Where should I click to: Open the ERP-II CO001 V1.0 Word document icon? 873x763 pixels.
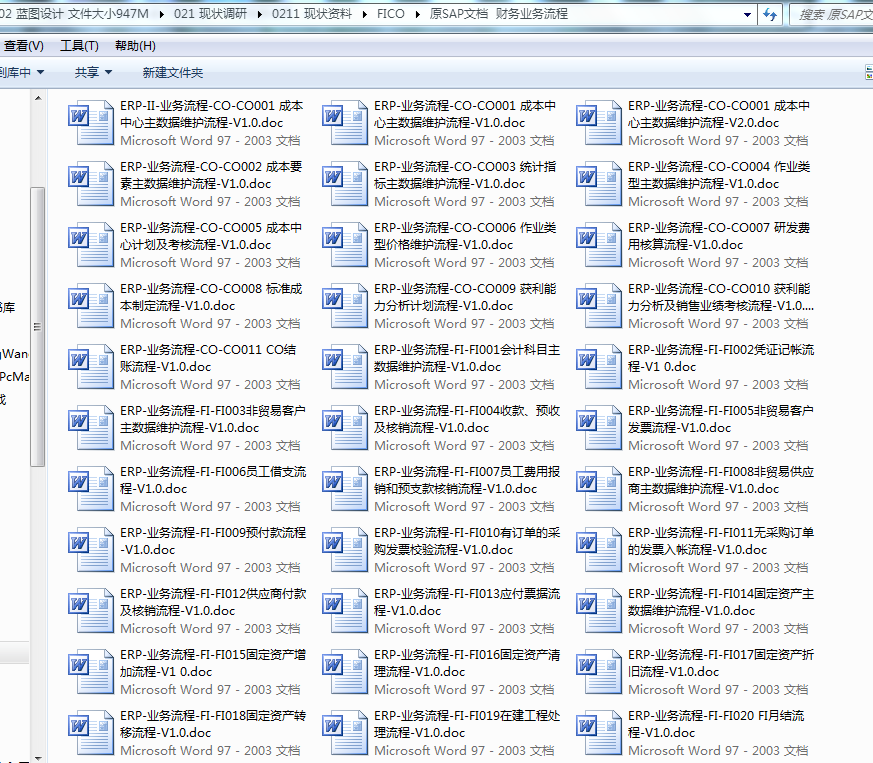tap(91, 122)
